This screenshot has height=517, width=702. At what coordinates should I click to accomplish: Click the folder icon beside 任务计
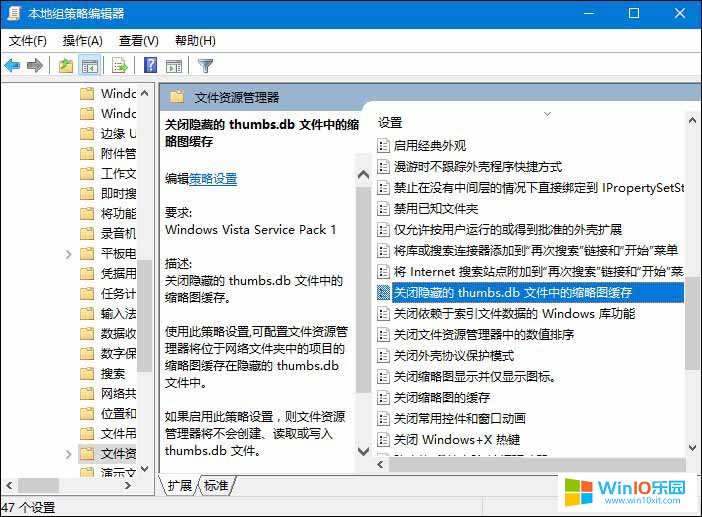(x=87, y=294)
